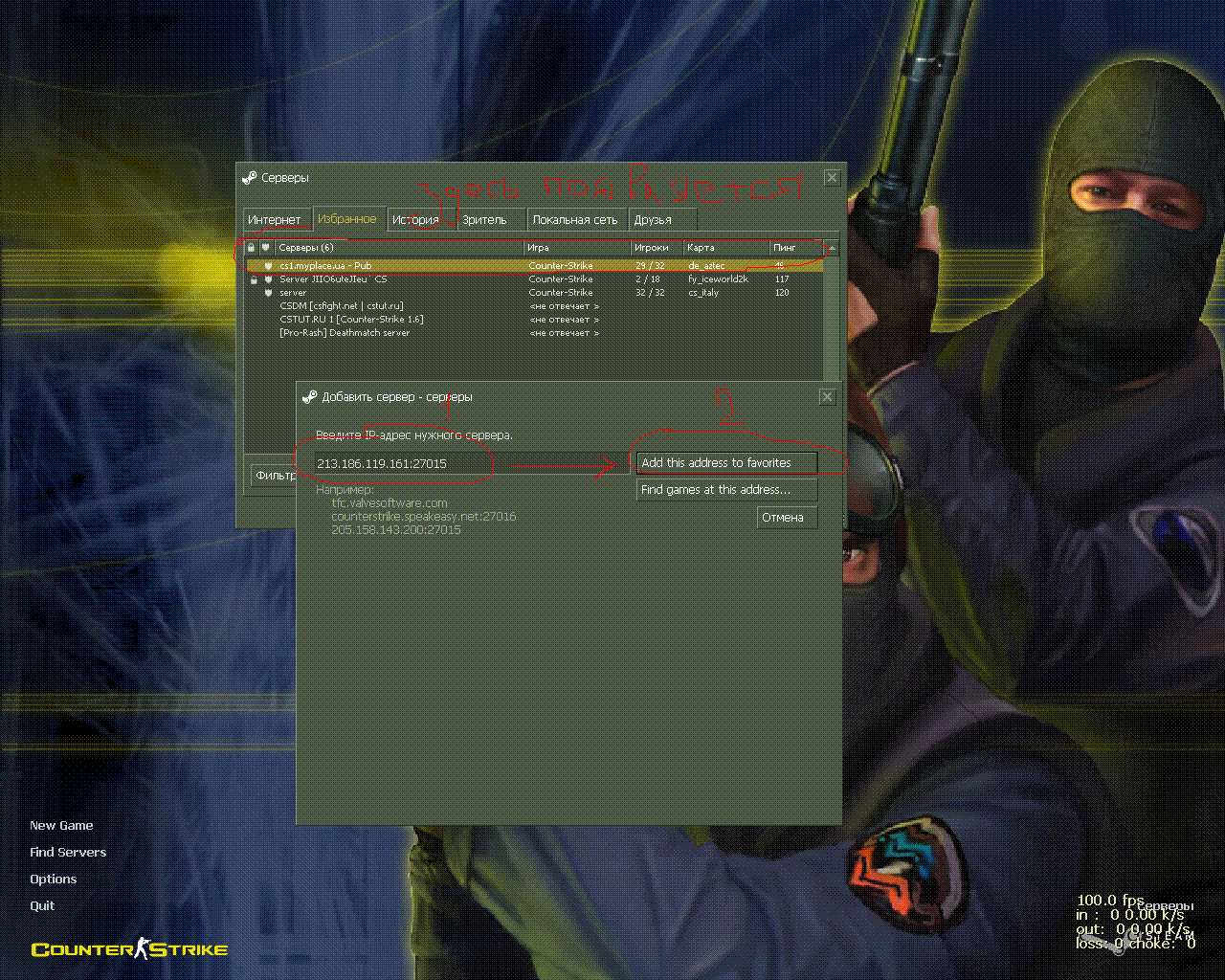The width and height of the screenshot is (1225, 980).
Task: Click example address 205.158.143.200:27015
Action: [396, 530]
